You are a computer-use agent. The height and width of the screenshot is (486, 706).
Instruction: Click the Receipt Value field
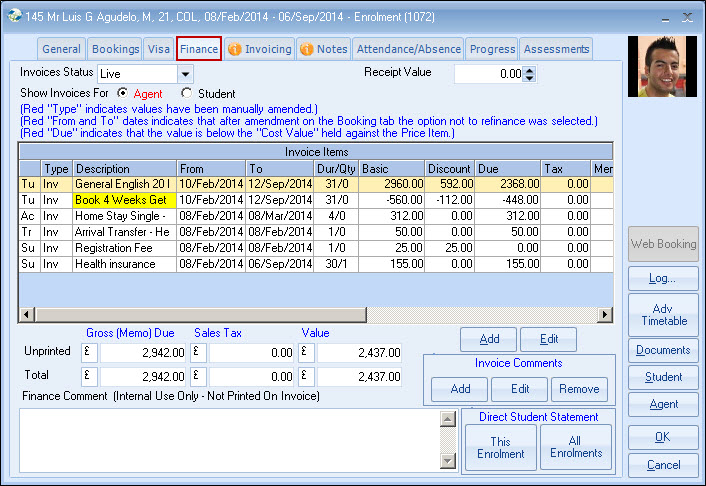click(x=487, y=74)
